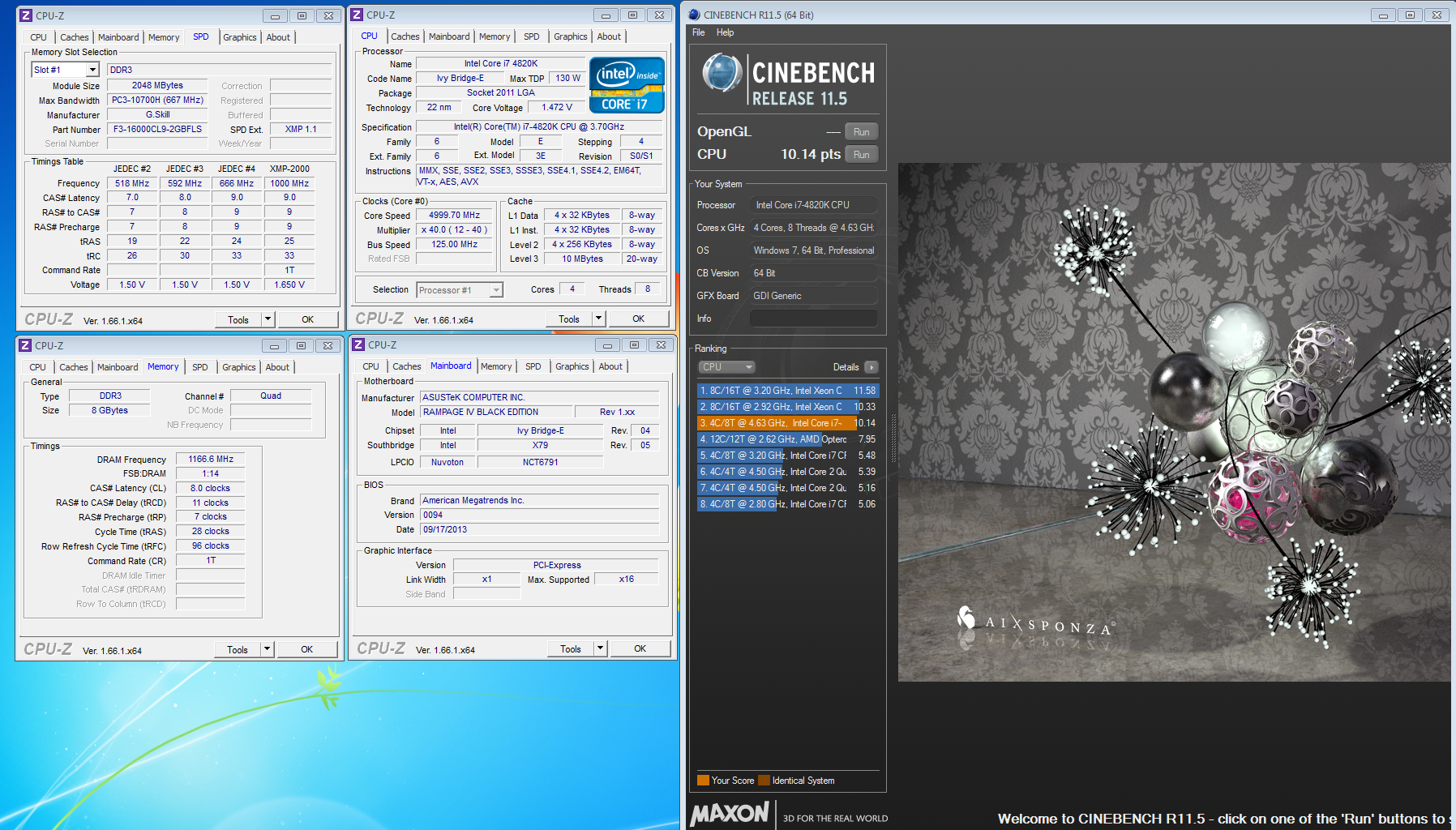Click the Core Speed 4999.70 MHz field
The height and width of the screenshot is (830, 1456).
454,216
